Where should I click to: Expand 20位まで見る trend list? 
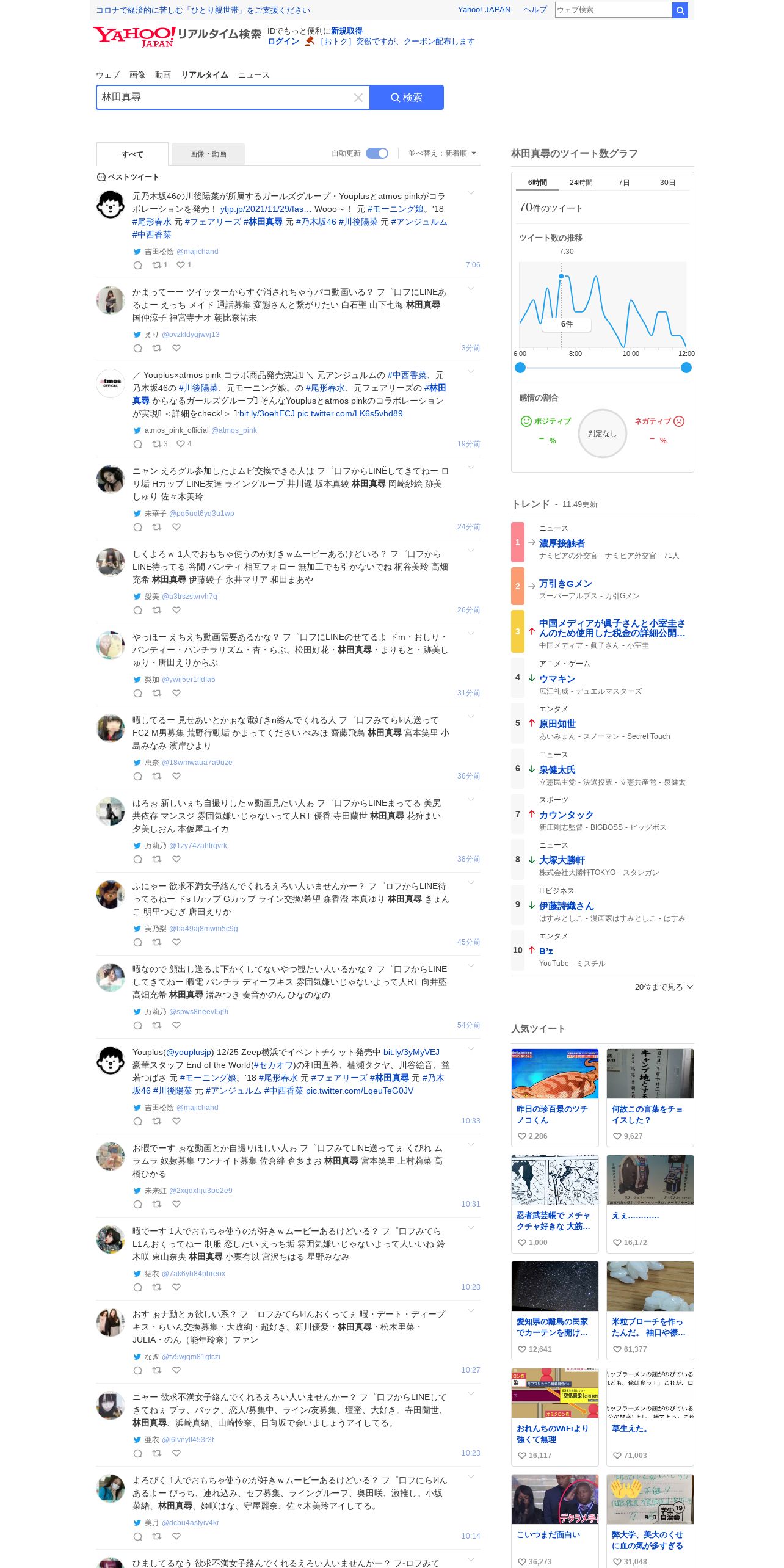click(664, 987)
